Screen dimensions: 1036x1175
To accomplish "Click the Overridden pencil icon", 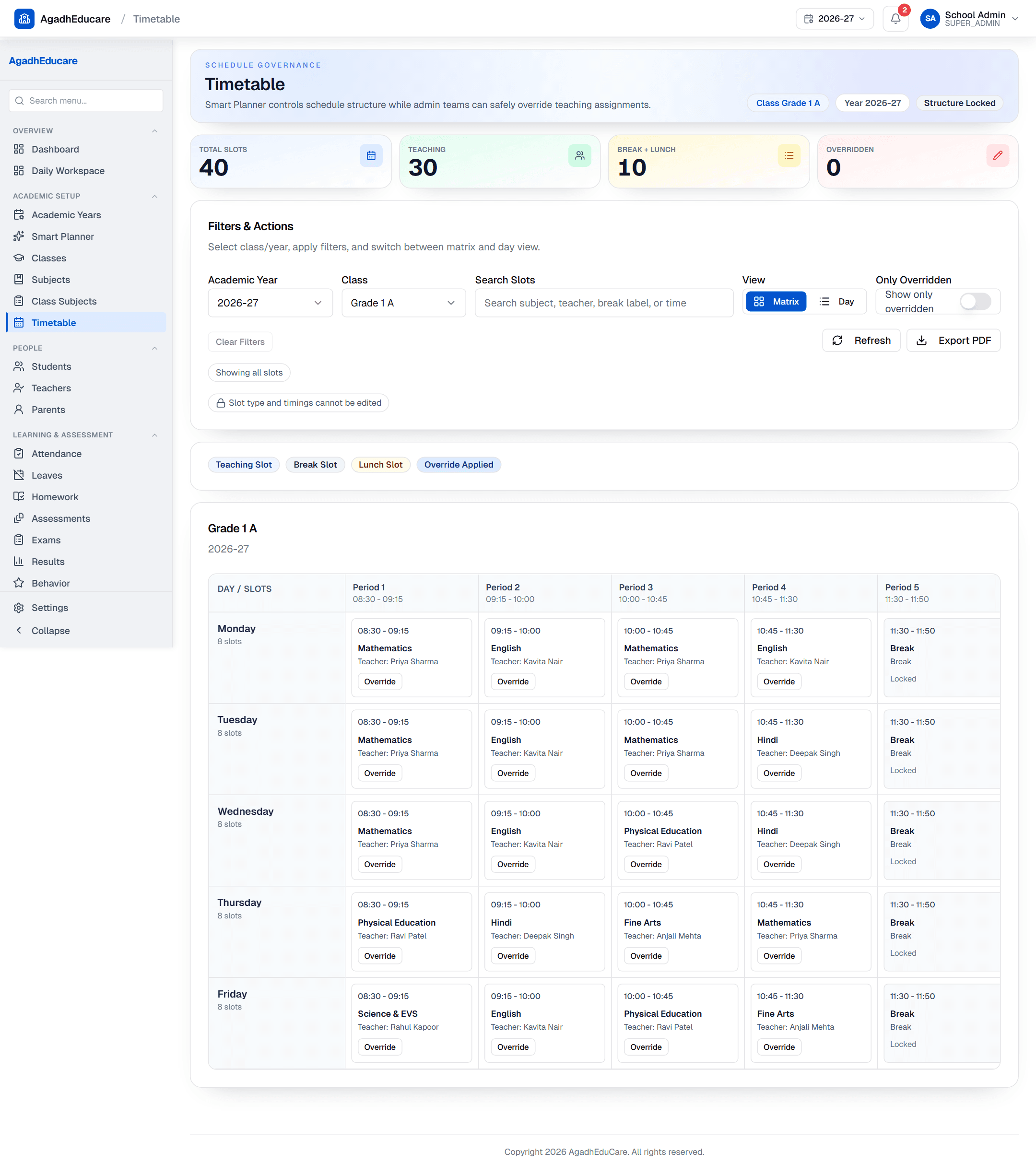I will point(998,155).
